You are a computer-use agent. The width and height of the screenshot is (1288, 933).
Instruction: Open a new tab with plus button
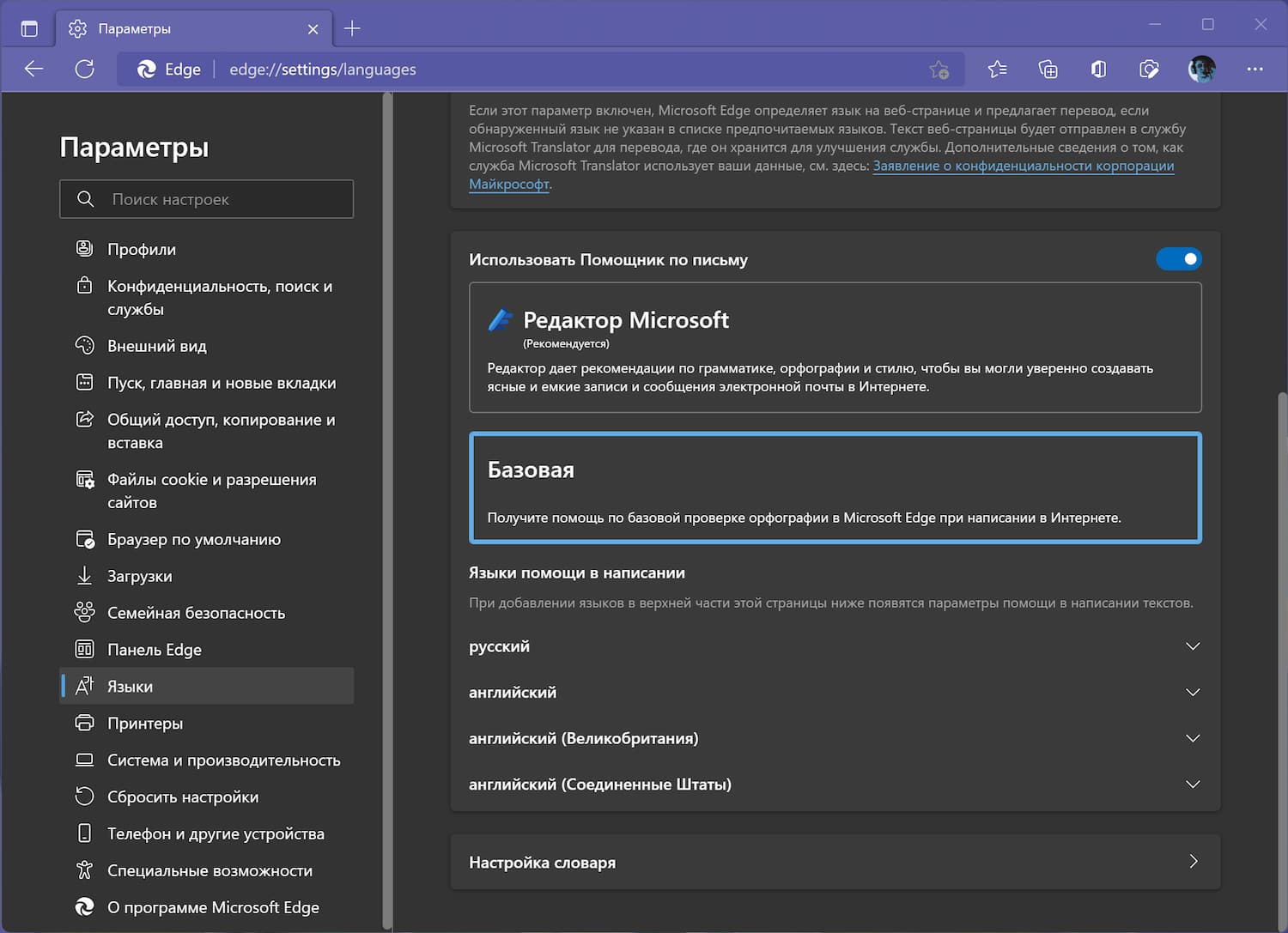coord(352,28)
